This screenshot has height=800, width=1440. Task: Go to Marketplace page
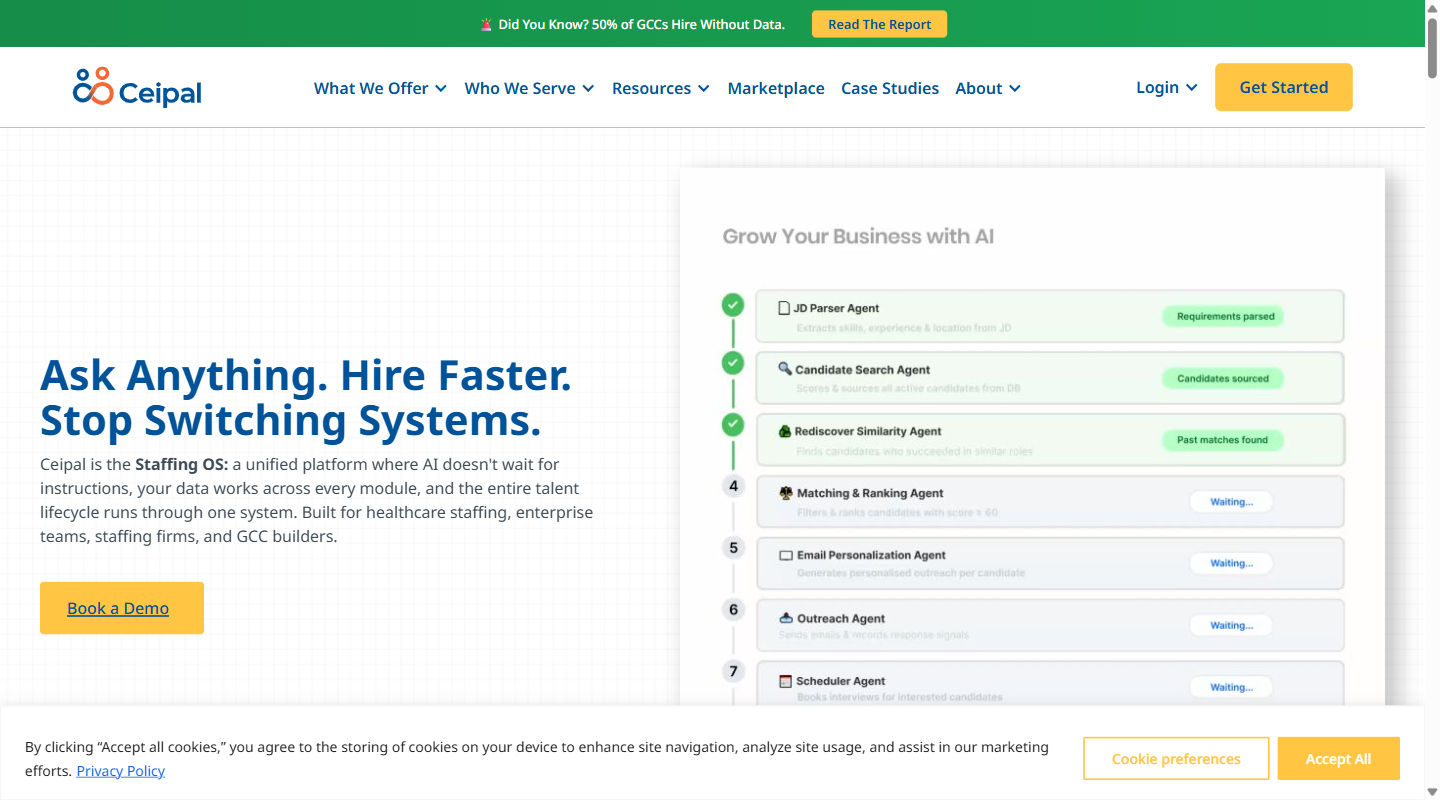pos(776,88)
